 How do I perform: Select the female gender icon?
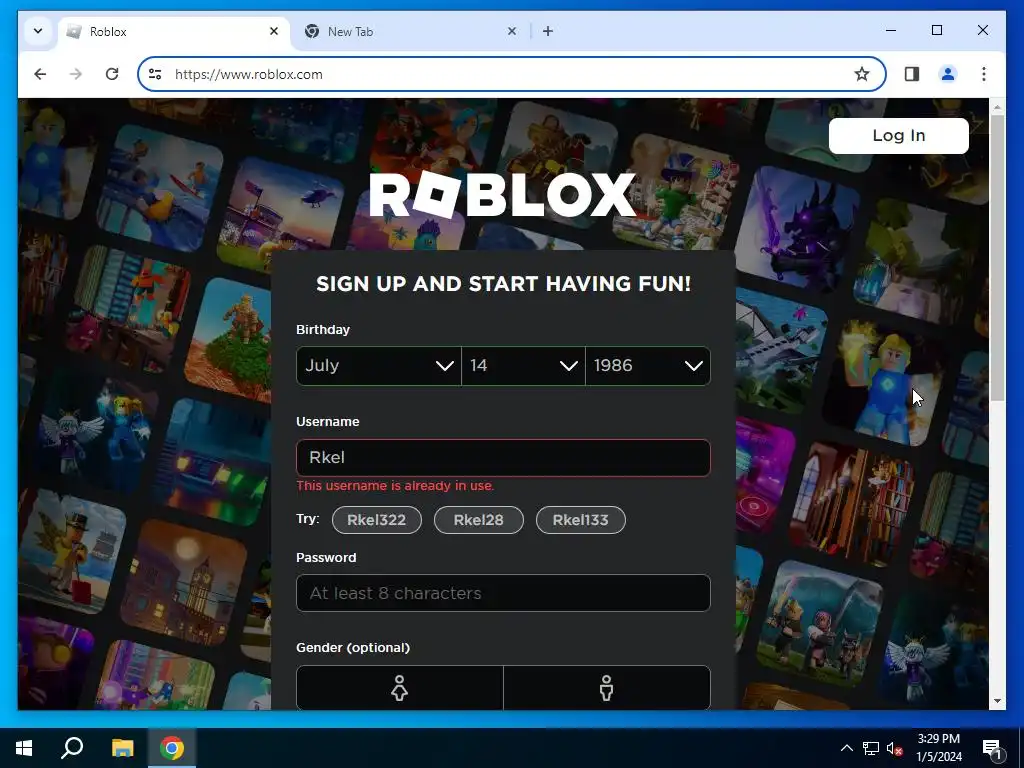(400, 688)
